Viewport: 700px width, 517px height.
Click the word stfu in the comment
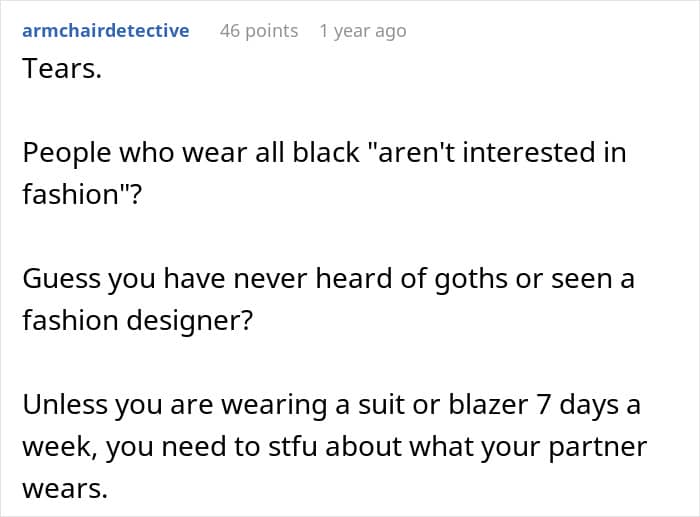point(293,446)
